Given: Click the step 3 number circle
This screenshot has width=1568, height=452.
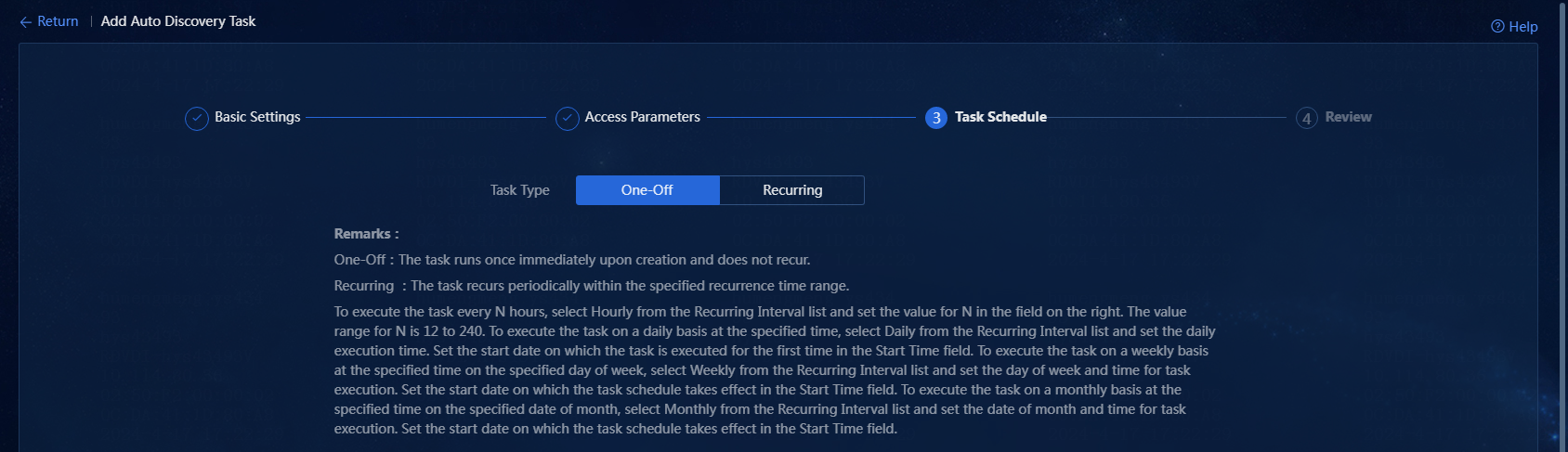Looking at the screenshot, I should point(936,118).
